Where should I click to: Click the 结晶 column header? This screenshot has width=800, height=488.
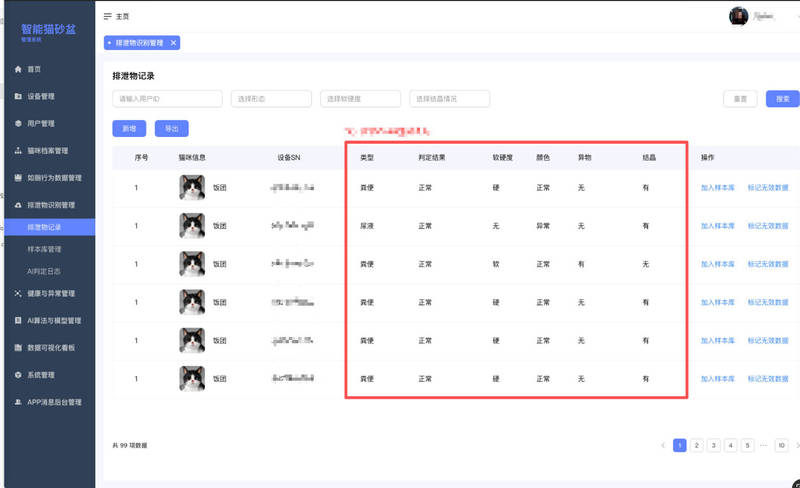649,157
